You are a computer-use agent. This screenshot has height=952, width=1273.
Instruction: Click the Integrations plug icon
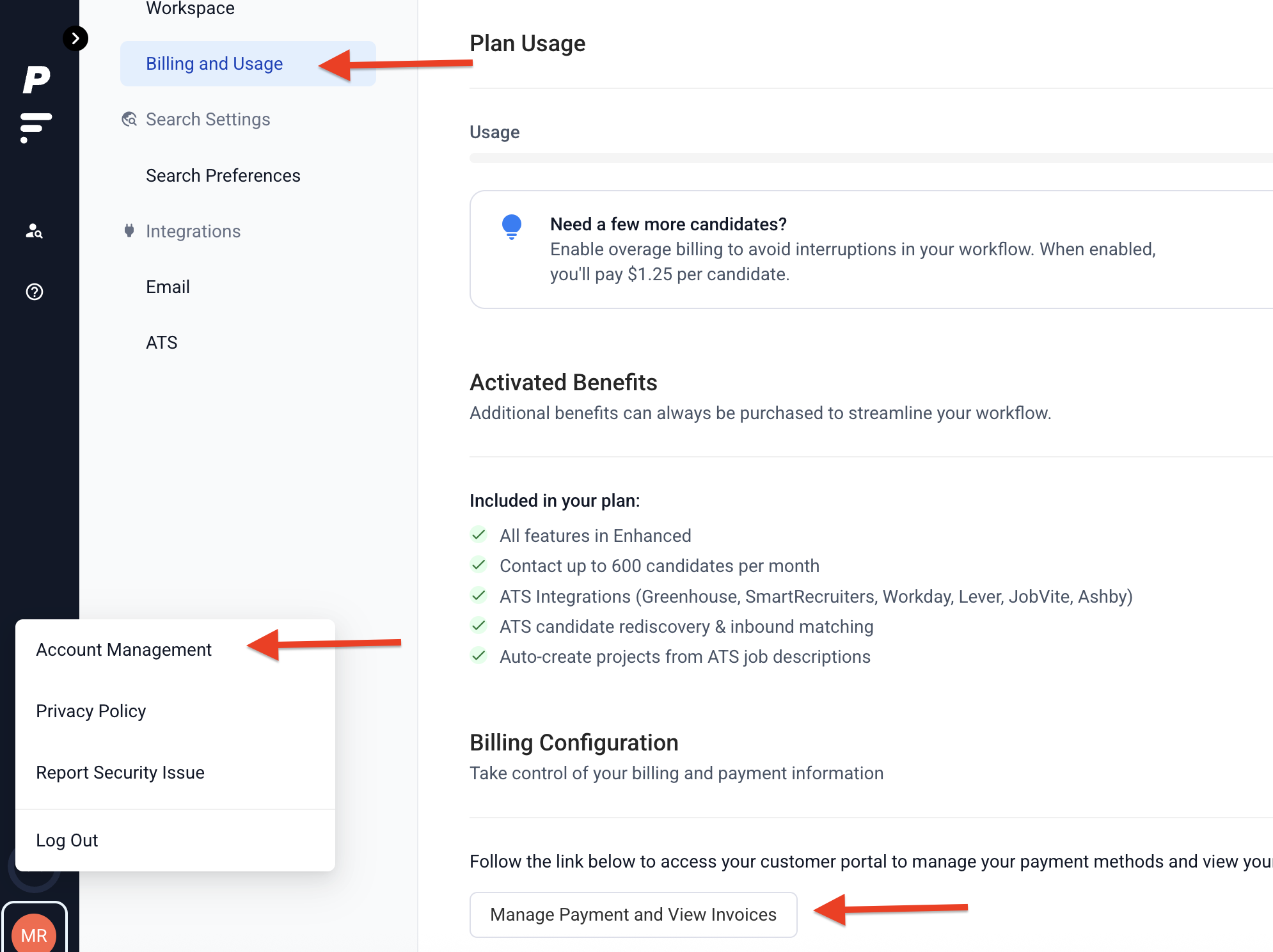(129, 231)
